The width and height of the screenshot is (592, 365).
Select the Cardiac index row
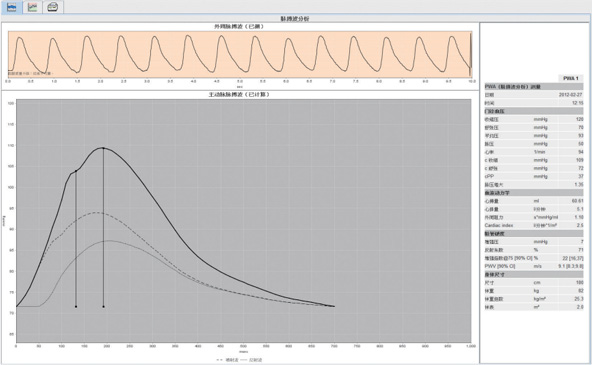tap(534, 225)
